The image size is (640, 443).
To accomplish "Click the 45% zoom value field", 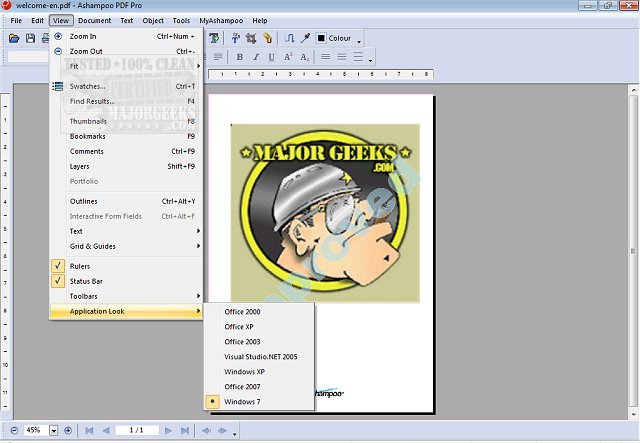I will (x=34, y=430).
